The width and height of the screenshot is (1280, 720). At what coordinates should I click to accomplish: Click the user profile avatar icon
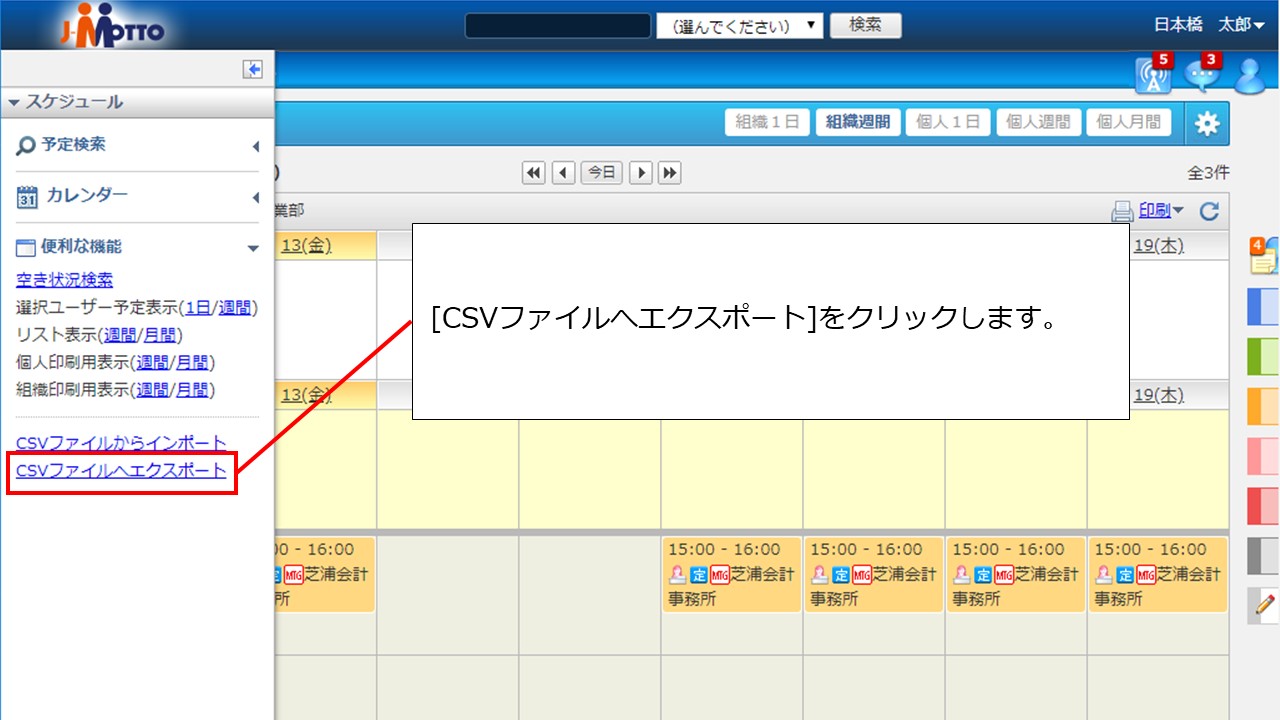click(x=1250, y=76)
